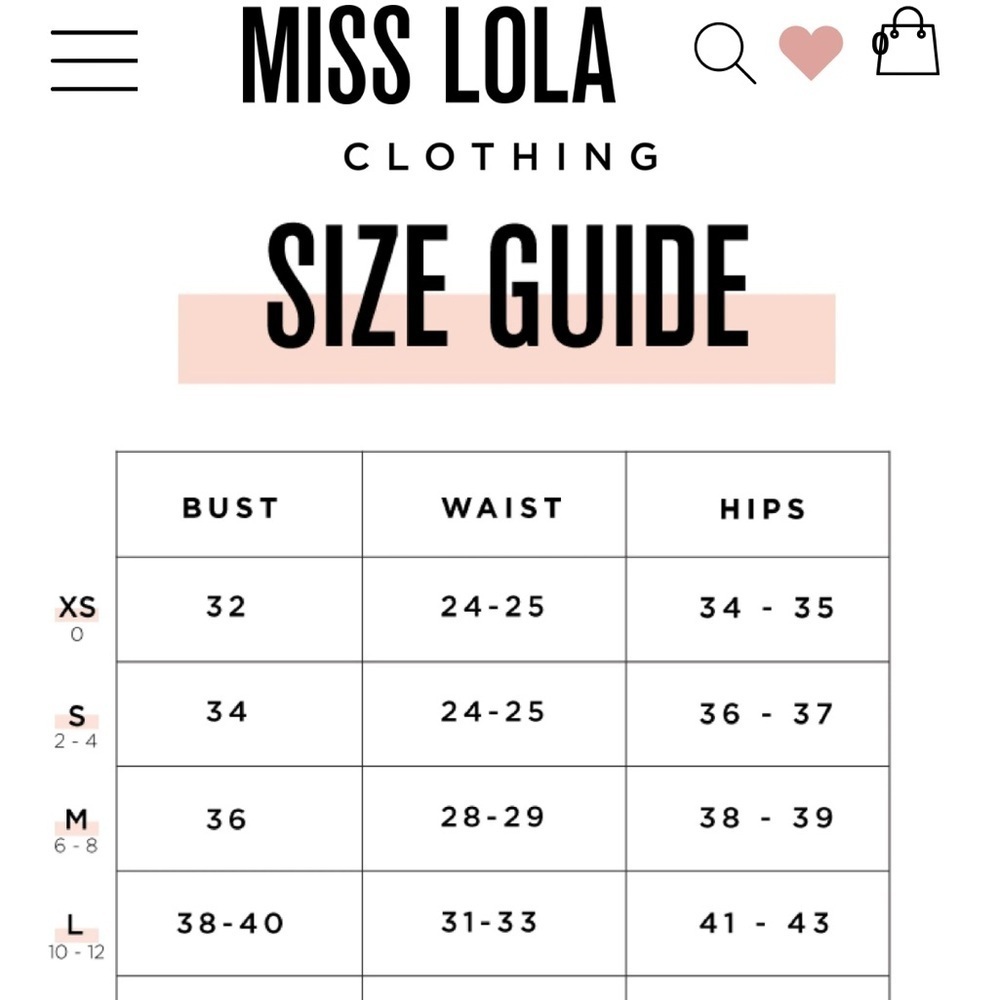Image resolution: width=1000 pixels, height=1000 pixels.
Task: Click the XS waist value 24-25
Action: (492, 607)
